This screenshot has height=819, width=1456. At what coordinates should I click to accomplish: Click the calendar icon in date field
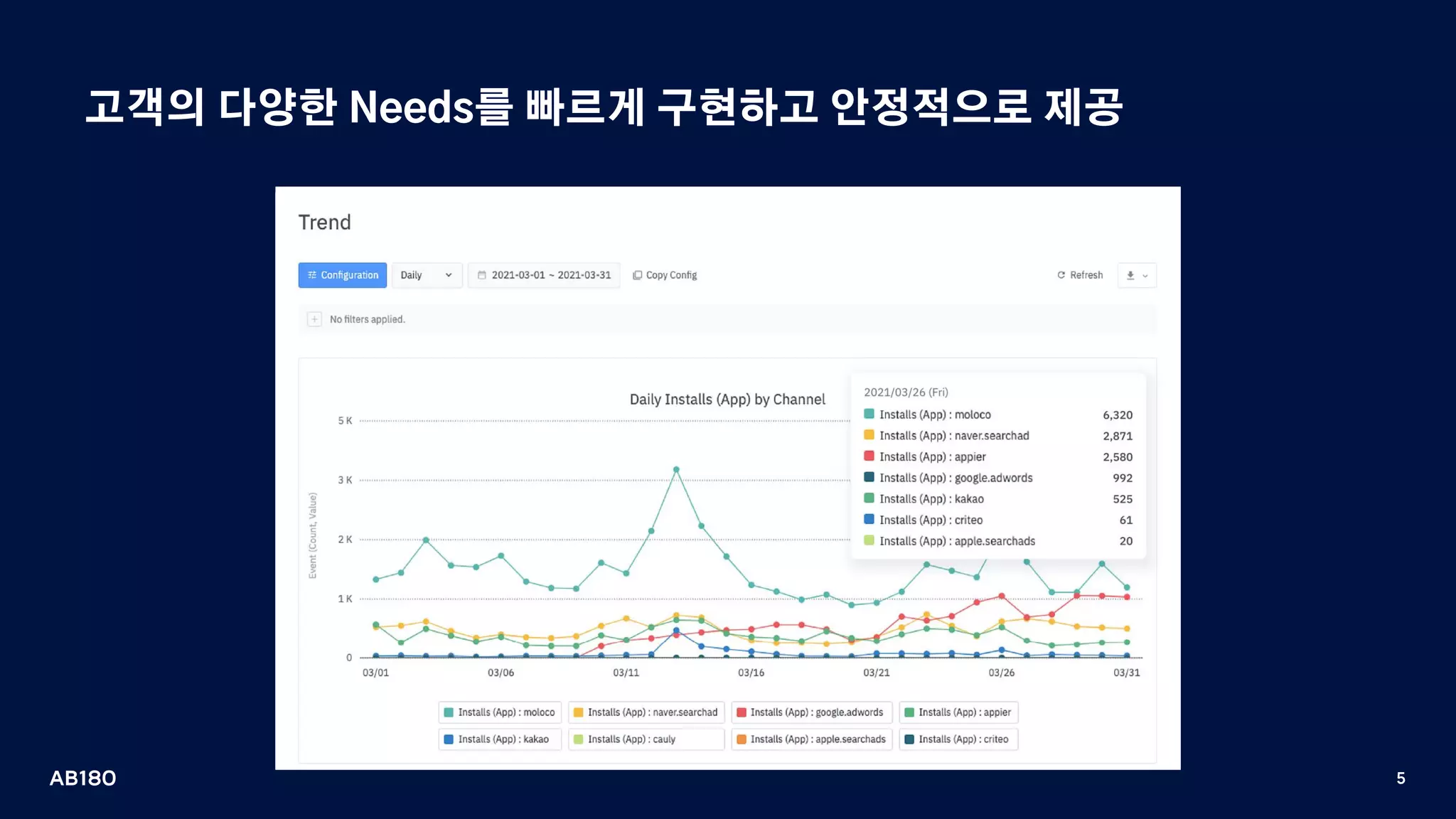[x=482, y=275]
